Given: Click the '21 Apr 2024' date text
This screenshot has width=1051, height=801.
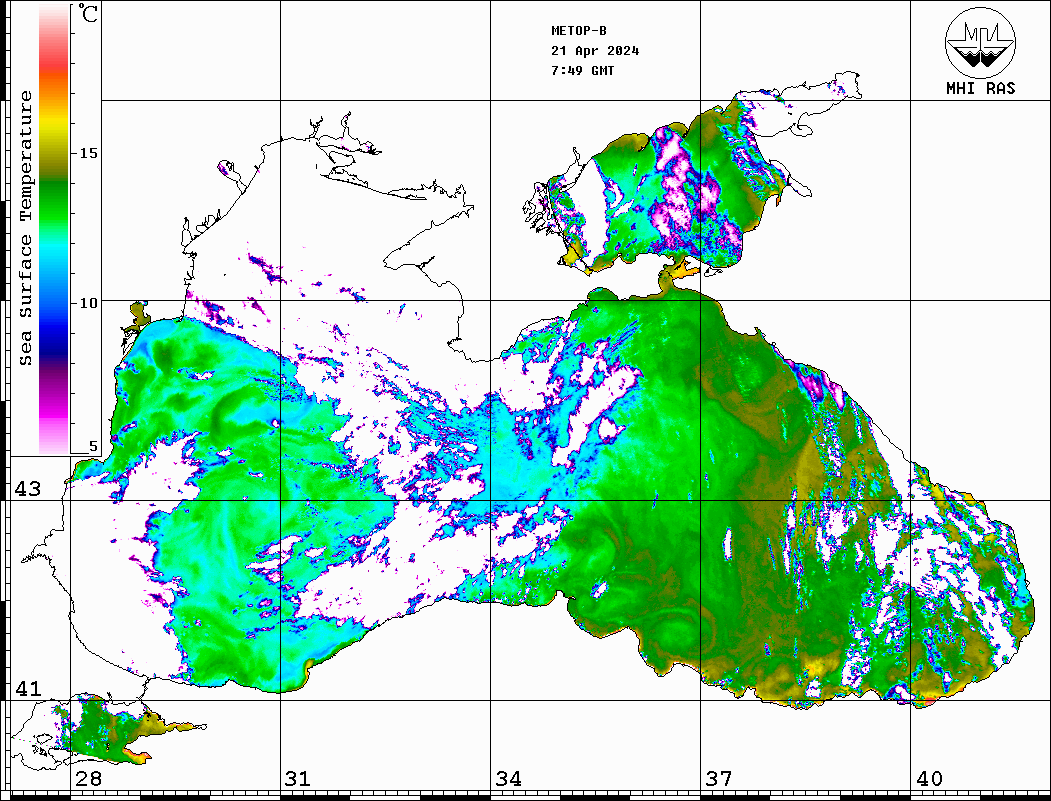Looking at the screenshot, I should click(595, 51).
